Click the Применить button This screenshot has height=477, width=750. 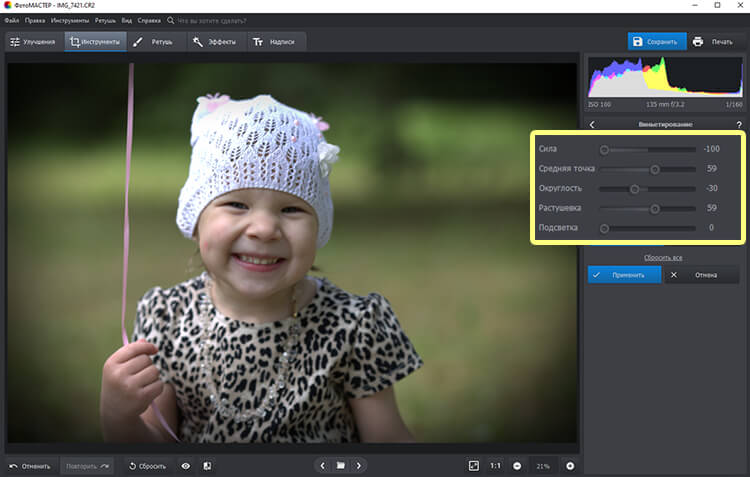[x=624, y=274]
